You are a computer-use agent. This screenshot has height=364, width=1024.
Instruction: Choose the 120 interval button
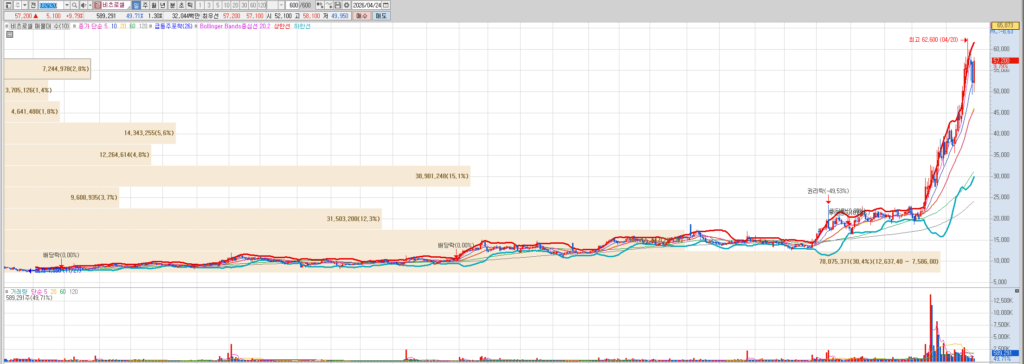[x=261, y=5]
